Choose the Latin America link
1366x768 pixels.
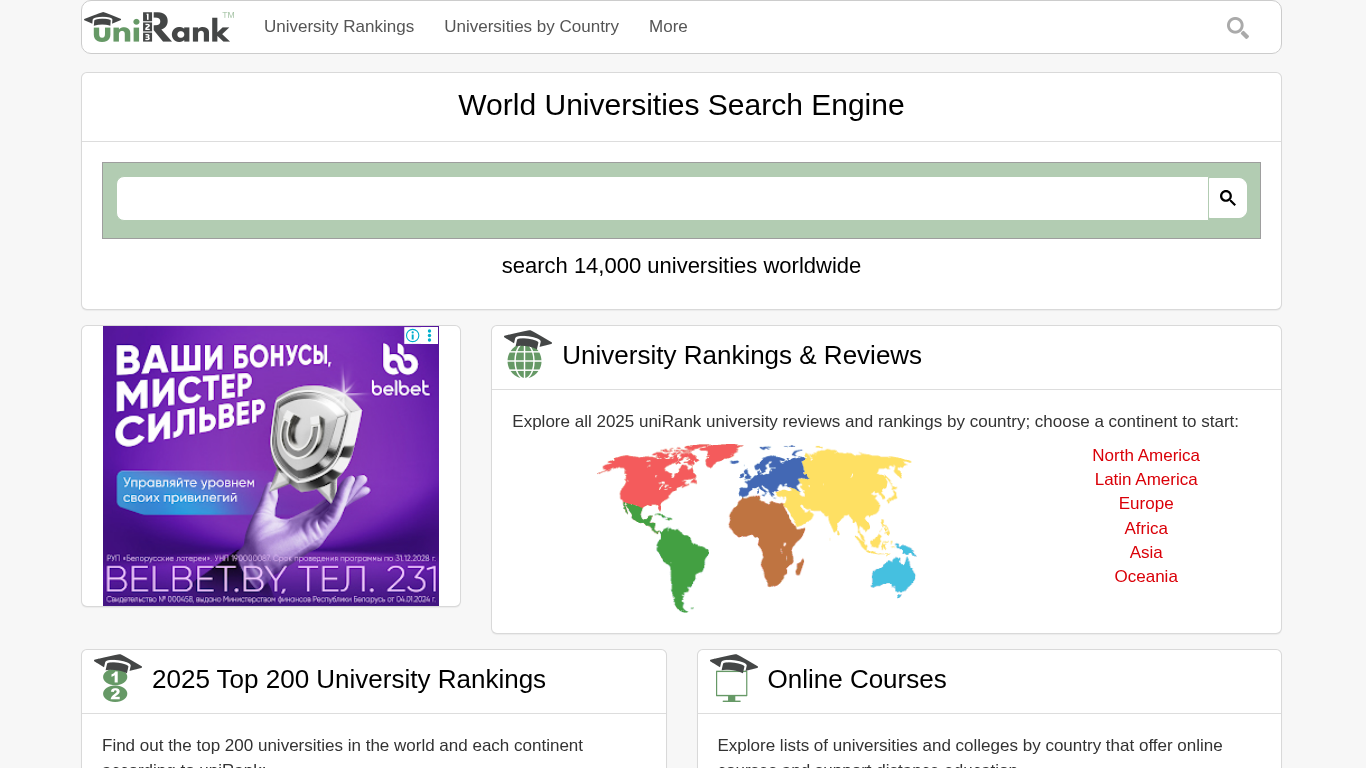pos(1146,480)
